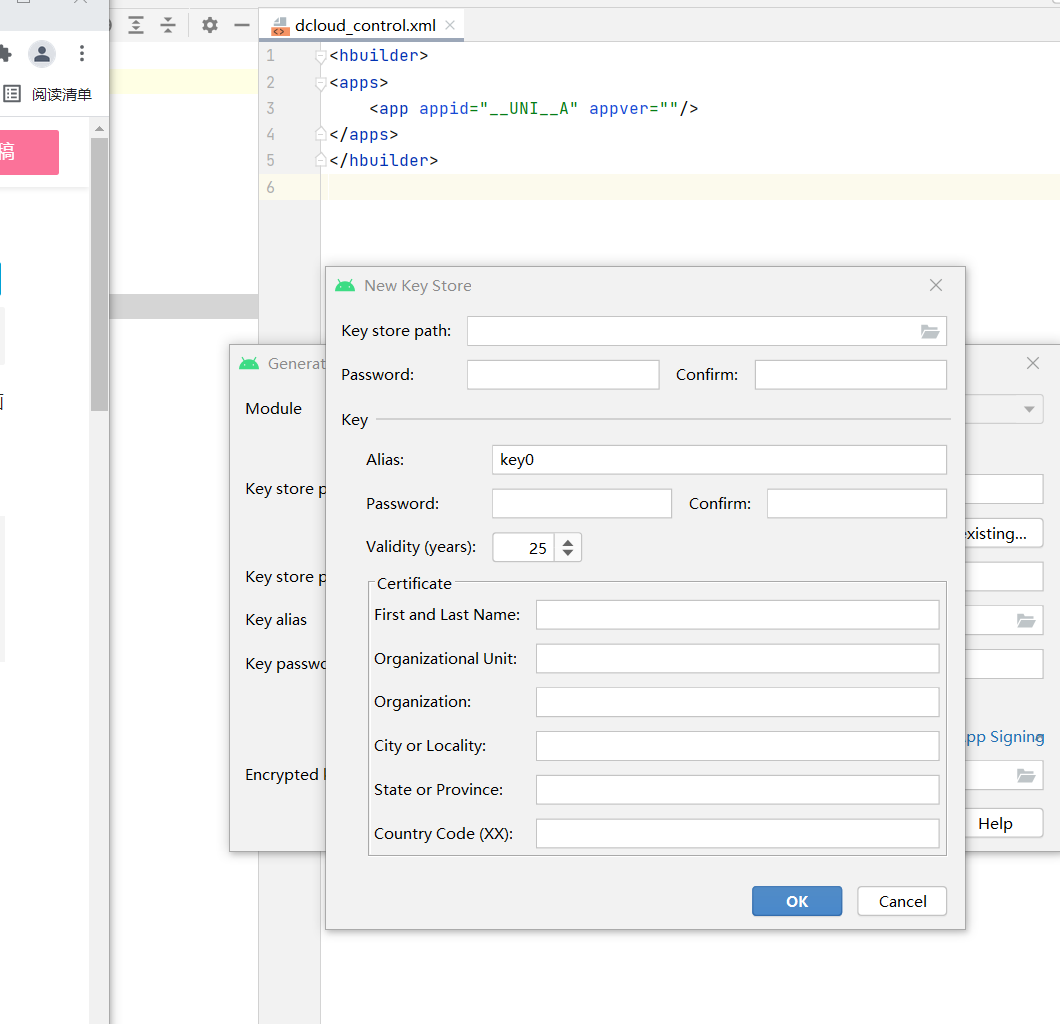Click the Android icon in New Key Store title

click(x=345, y=286)
